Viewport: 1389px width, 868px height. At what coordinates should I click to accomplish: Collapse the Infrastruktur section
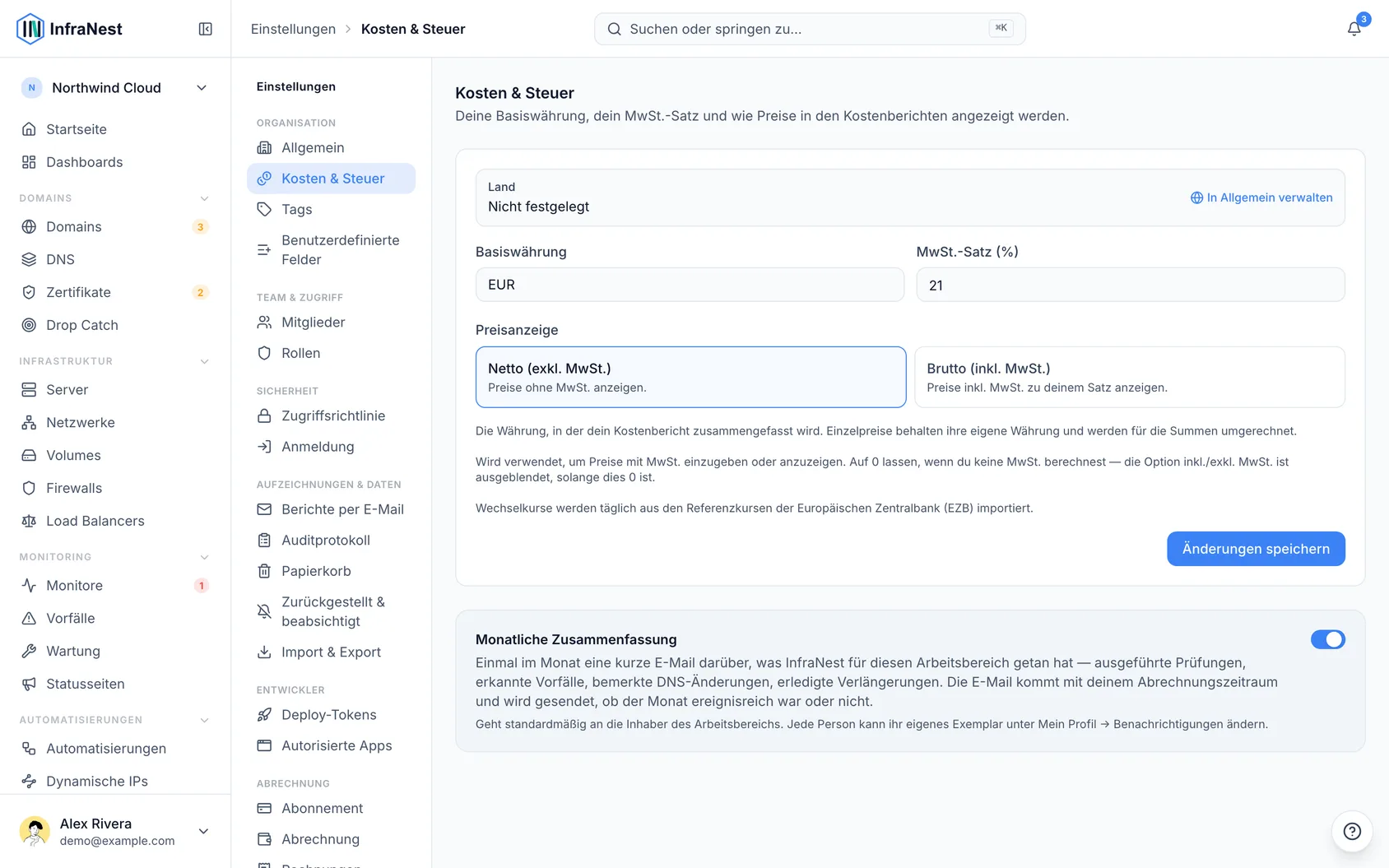pyautogui.click(x=204, y=361)
